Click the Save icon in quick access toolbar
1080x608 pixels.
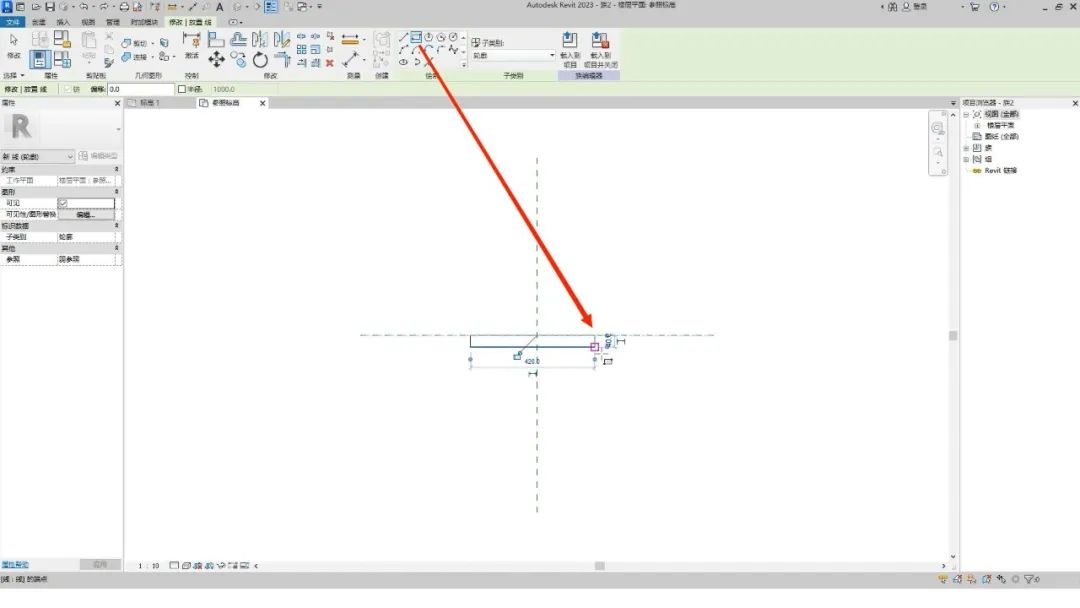[50, 7]
